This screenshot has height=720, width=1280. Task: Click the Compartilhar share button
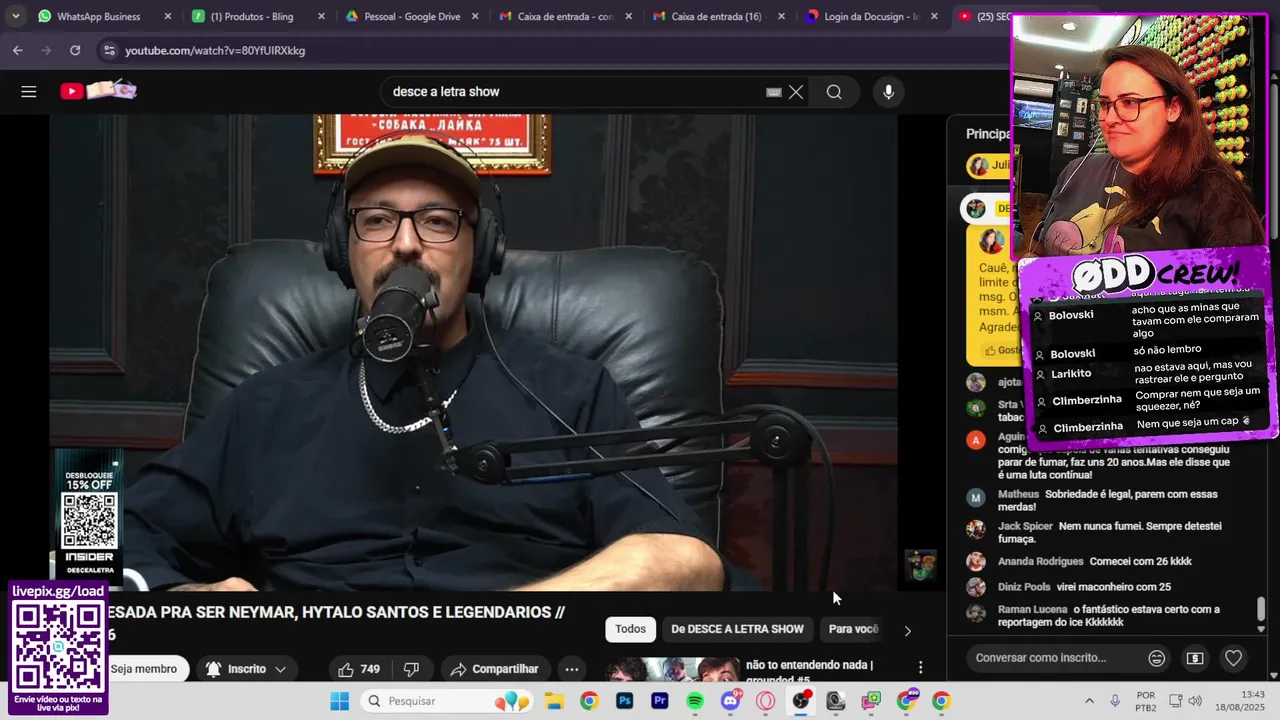click(x=495, y=669)
